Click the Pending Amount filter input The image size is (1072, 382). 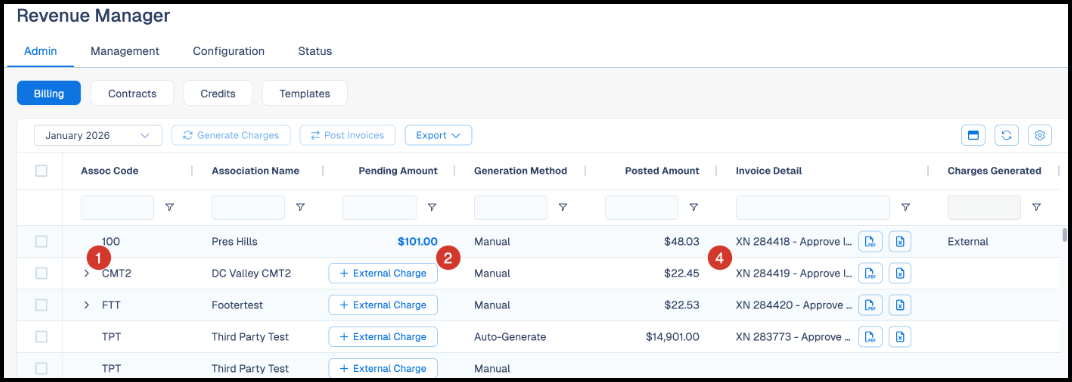[x=379, y=207]
